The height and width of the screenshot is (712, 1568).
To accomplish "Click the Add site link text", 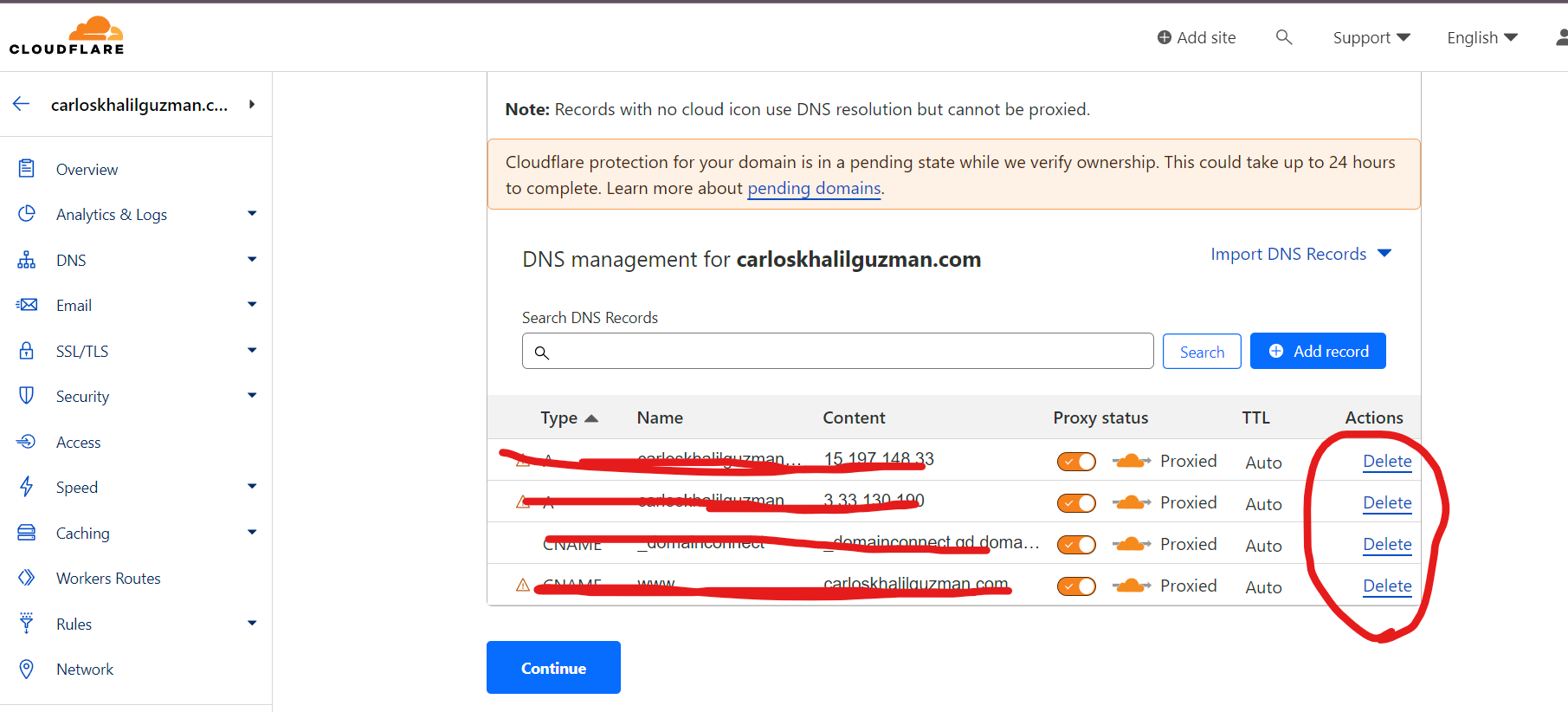I will click(x=1206, y=37).
